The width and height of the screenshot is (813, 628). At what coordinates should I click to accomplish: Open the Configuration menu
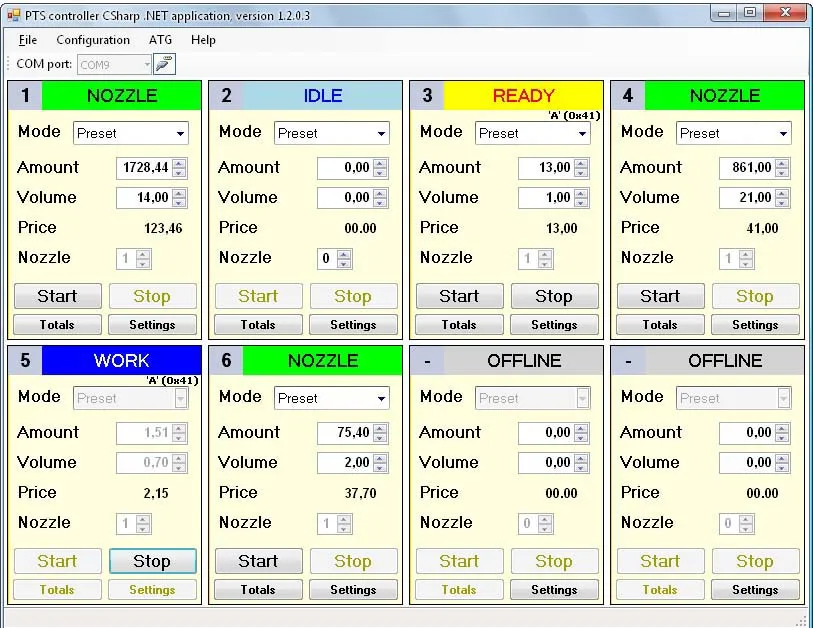93,40
